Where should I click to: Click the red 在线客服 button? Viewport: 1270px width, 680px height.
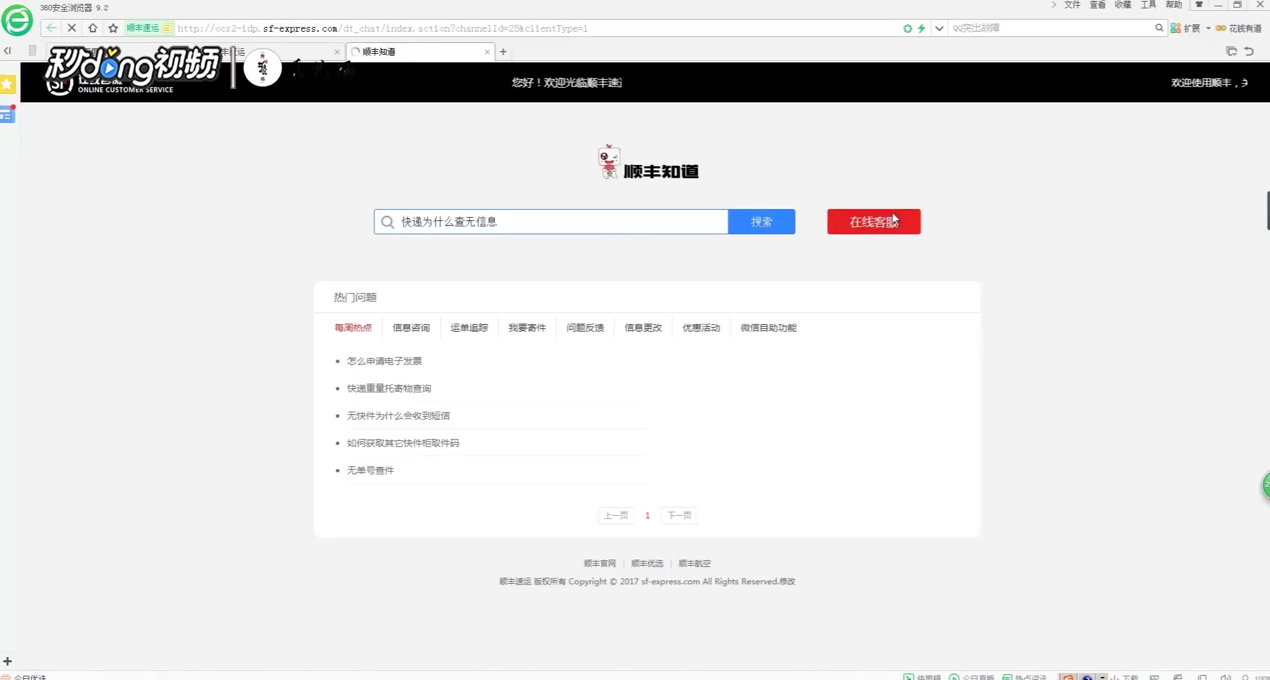pyautogui.click(x=874, y=222)
